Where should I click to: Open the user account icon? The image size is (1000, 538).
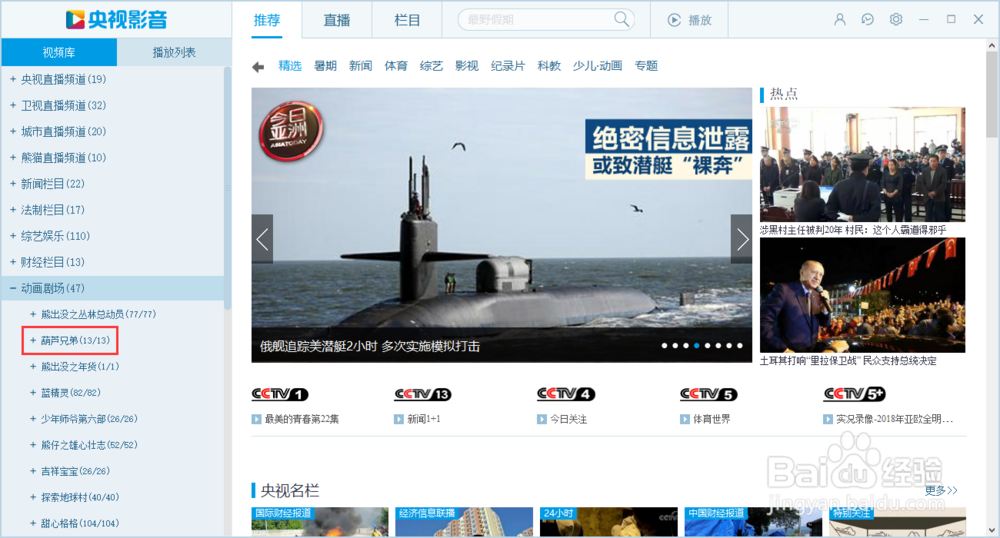[x=840, y=20]
